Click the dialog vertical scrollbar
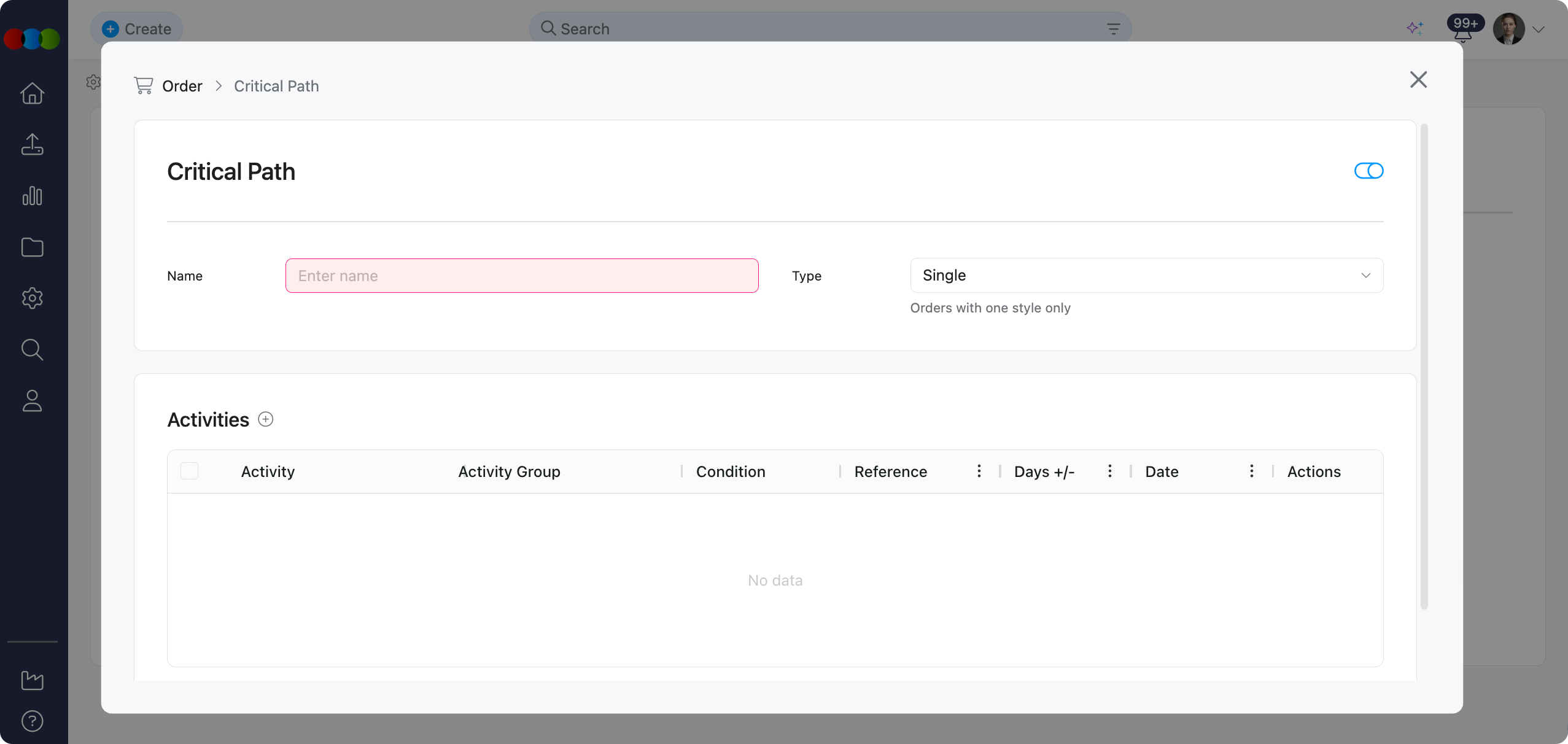The height and width of the screenshot is (744, 1568). click(1424, 366)
